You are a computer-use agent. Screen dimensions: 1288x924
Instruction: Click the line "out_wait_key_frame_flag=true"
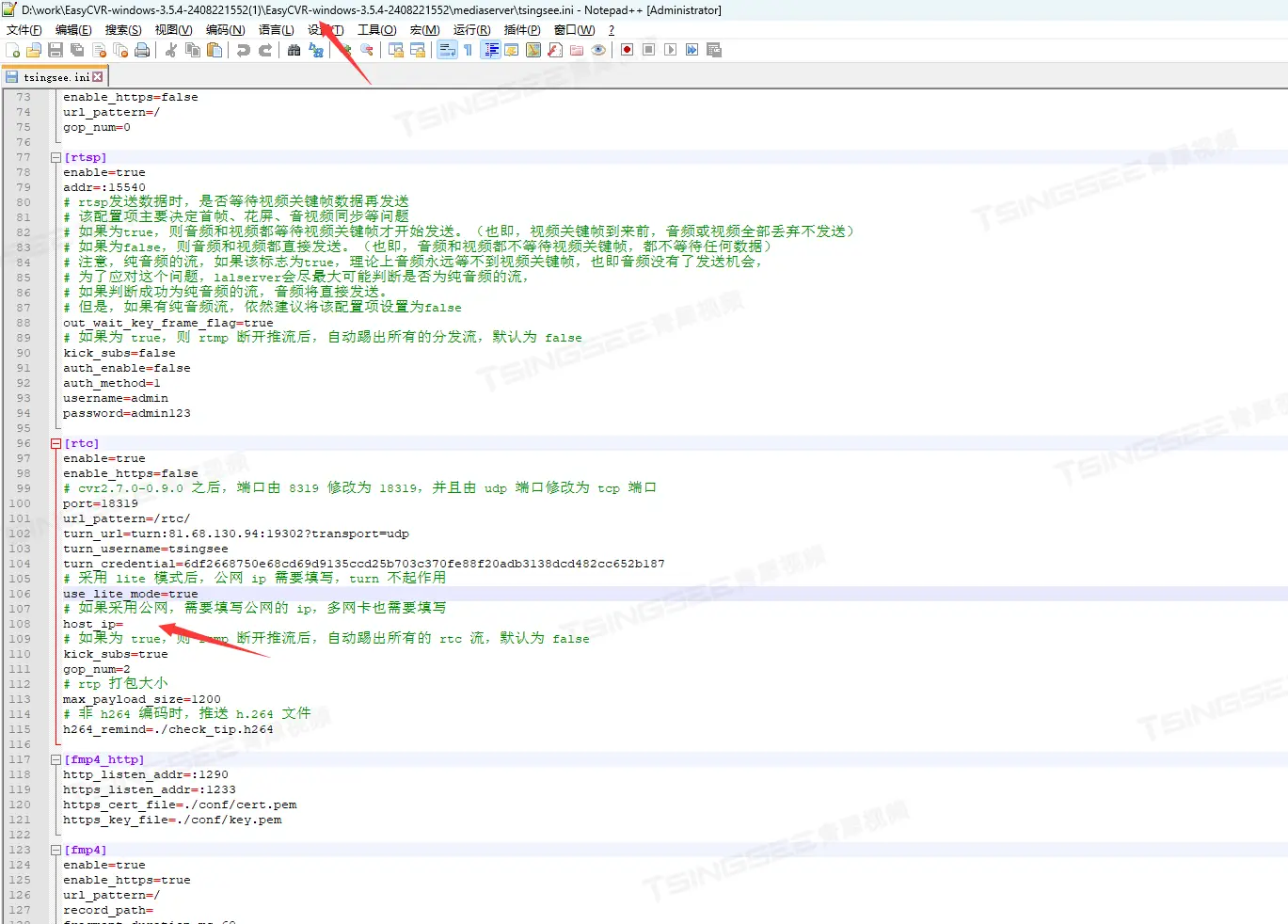coord(168,323)
